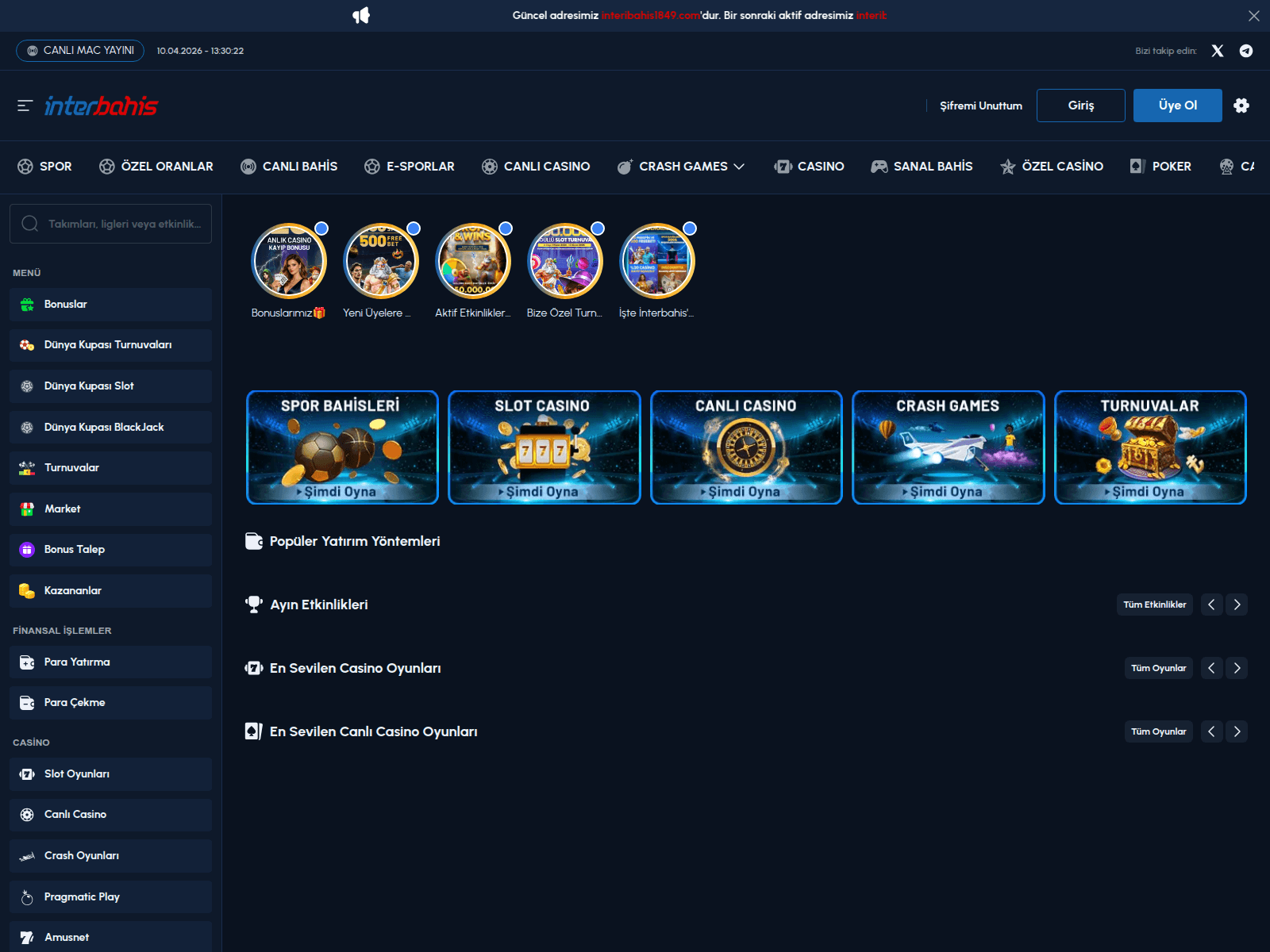Open the Bonuslarımız story circle
This screenshot has width=1270, height=952.
coord(289,261)
